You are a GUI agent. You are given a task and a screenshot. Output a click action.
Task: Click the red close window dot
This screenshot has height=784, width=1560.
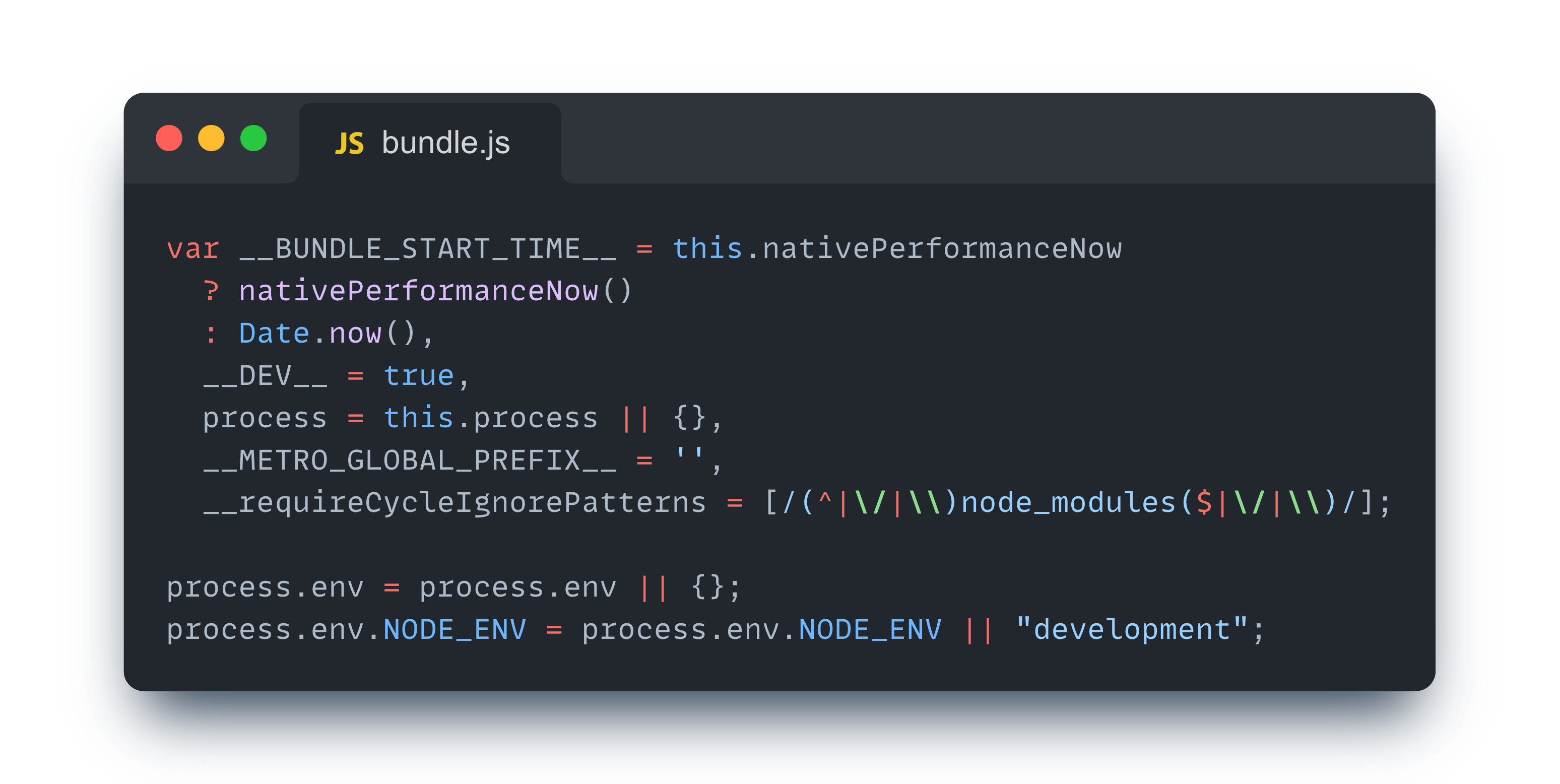tap(169, 138)
